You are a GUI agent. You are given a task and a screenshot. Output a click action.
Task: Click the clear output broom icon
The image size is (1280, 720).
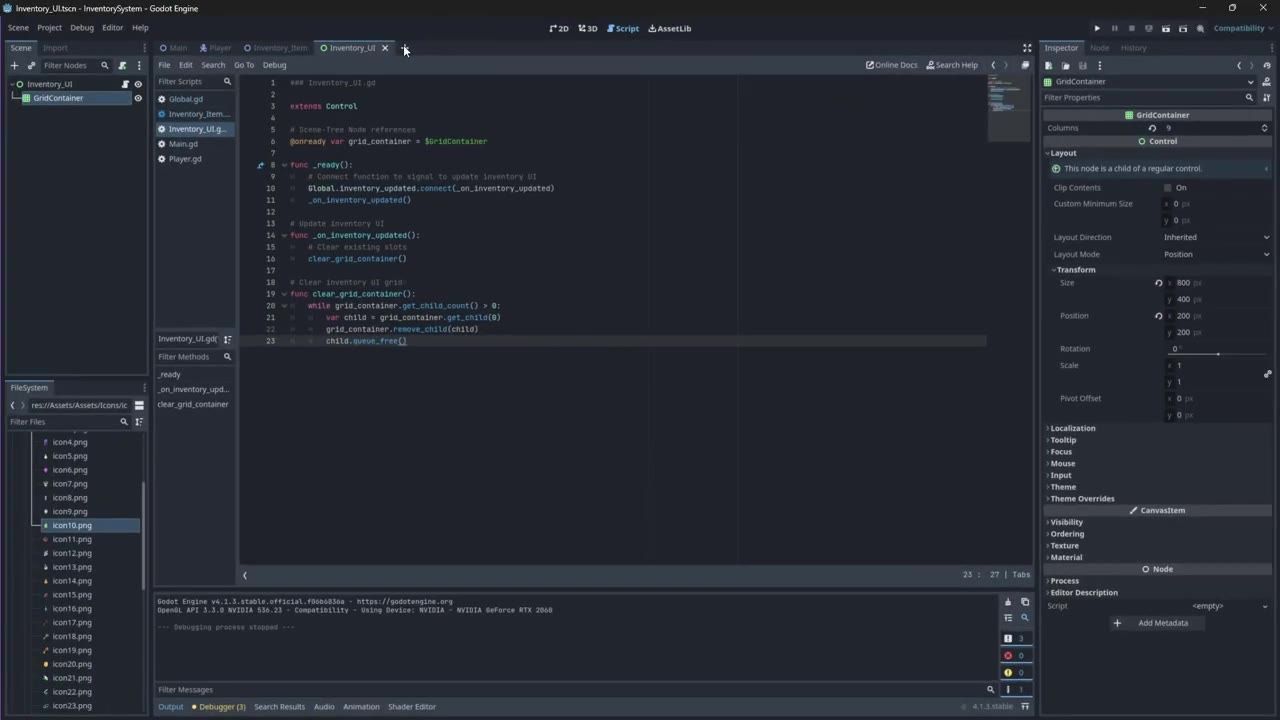[1008, 602]
